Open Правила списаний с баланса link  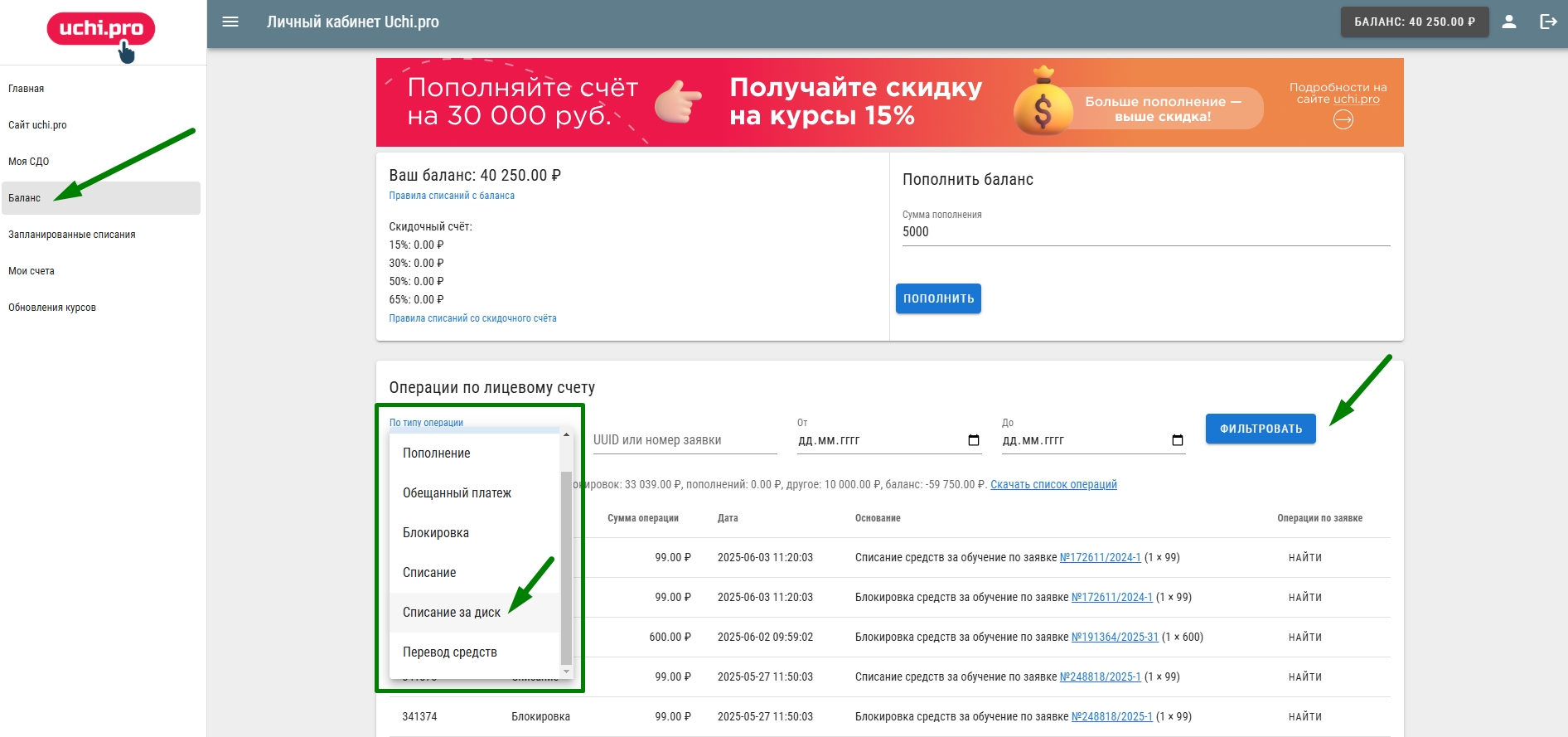pos(452,196)
